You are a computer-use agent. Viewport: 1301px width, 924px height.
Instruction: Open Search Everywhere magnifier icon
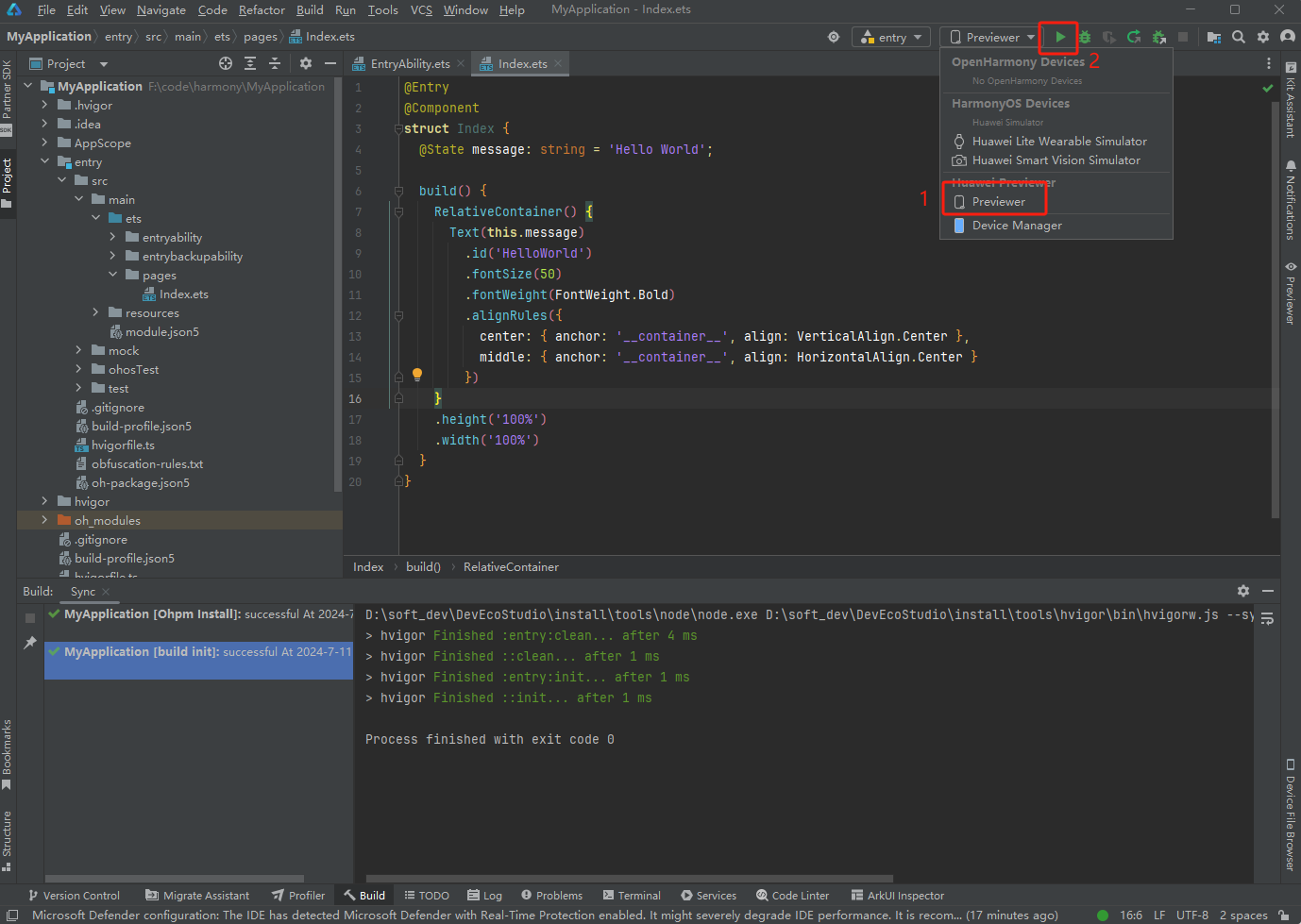point(1239,37)
